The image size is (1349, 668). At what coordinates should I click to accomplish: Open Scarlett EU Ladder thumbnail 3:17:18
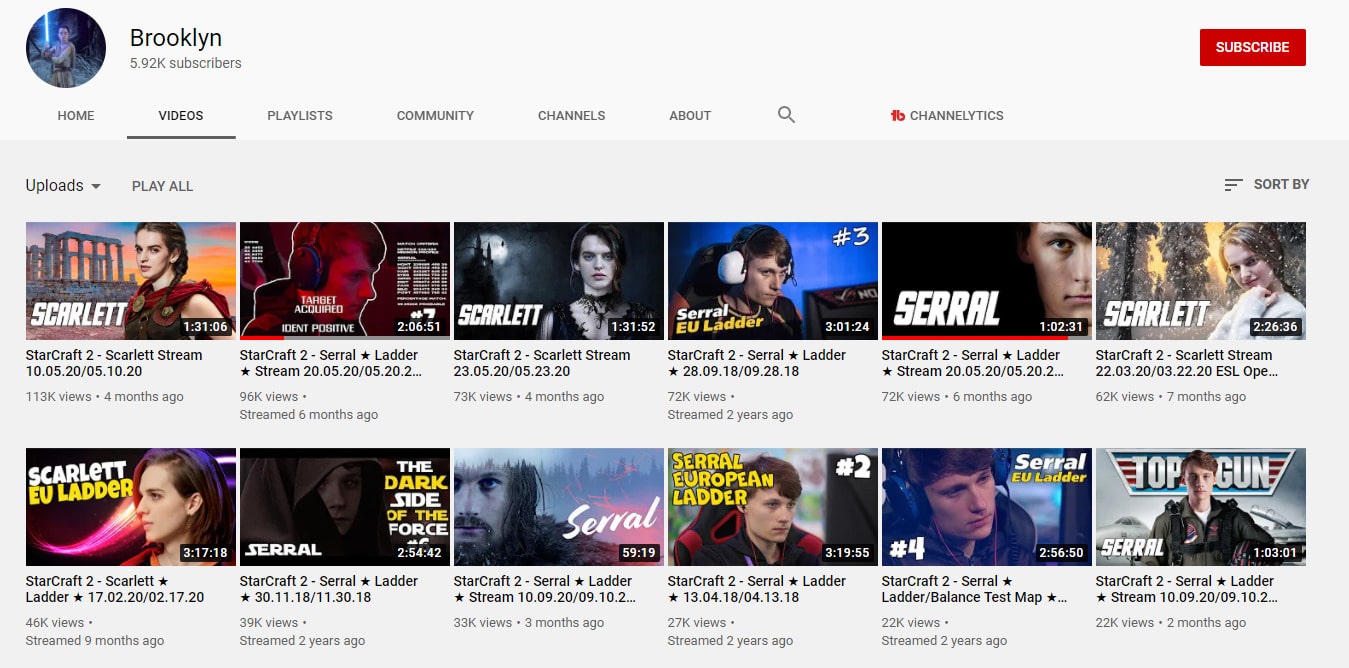point(131,507)
